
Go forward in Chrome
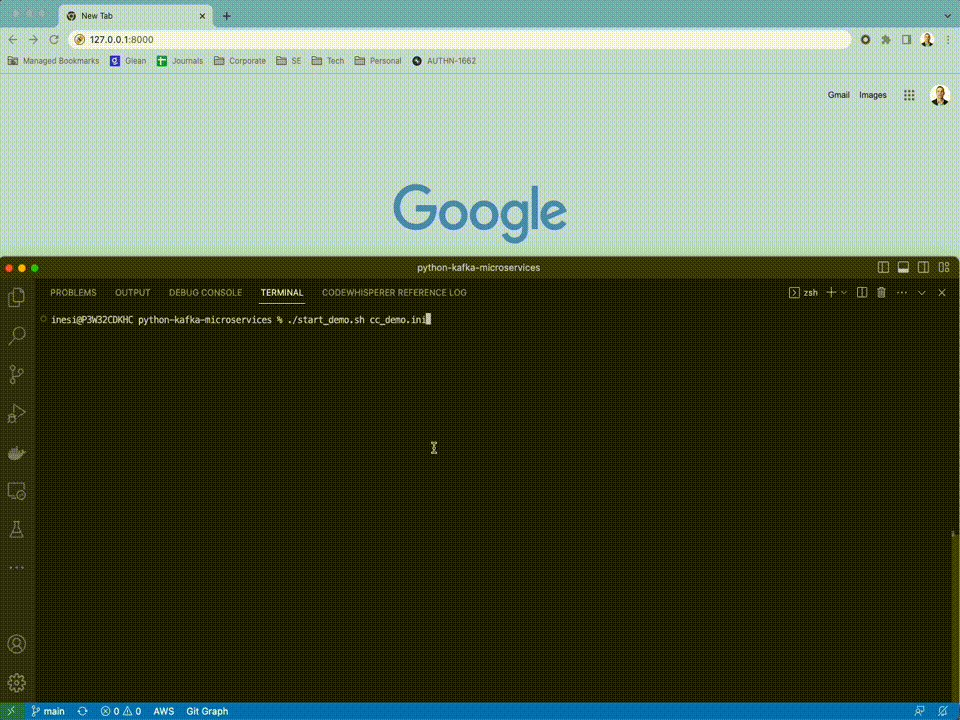33,39
